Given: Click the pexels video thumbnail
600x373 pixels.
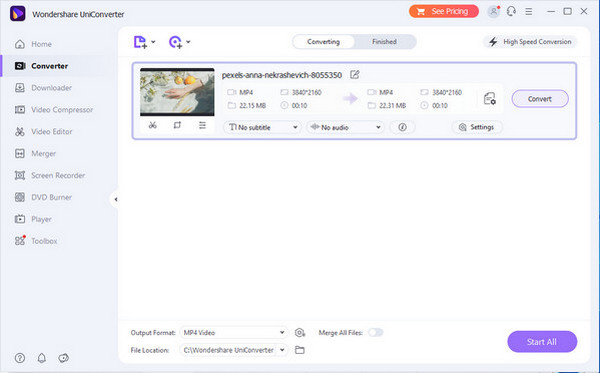Looking at the screenshot, I should [x=177, y=92].
